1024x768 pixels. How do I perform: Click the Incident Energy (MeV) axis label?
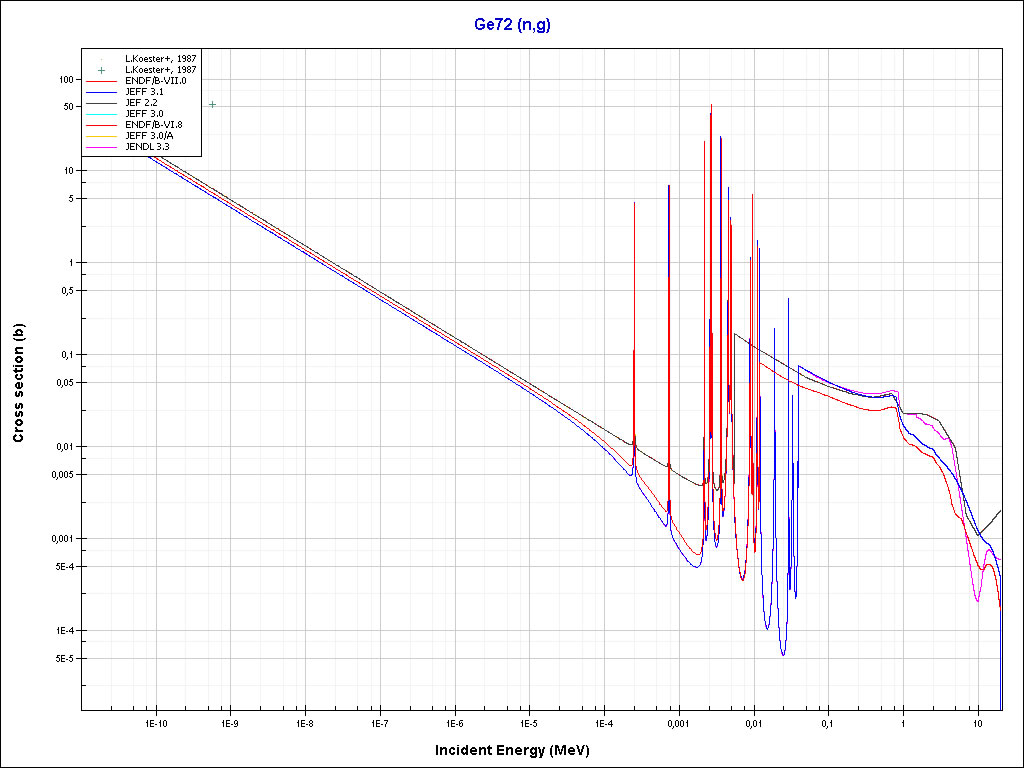[512, 750]
